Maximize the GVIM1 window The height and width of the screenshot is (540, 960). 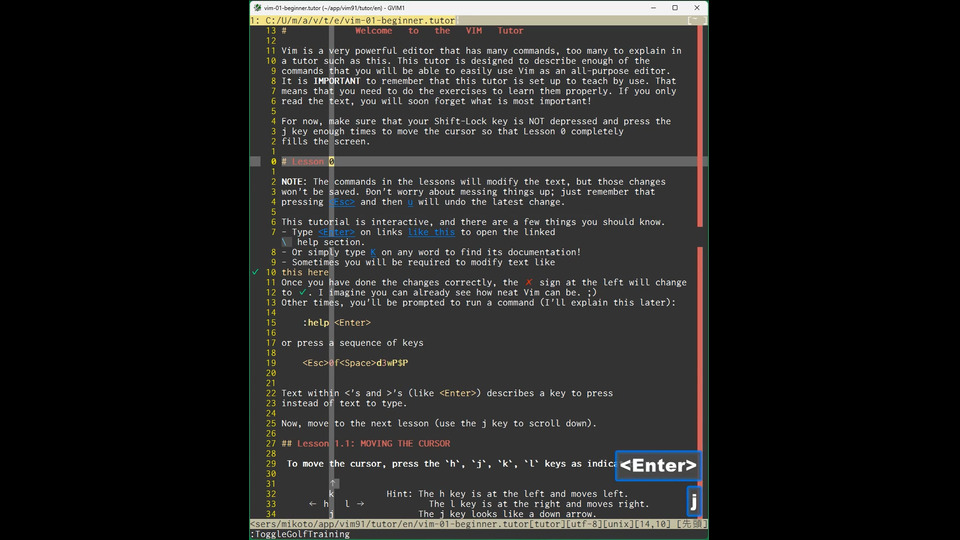[675, 8]
